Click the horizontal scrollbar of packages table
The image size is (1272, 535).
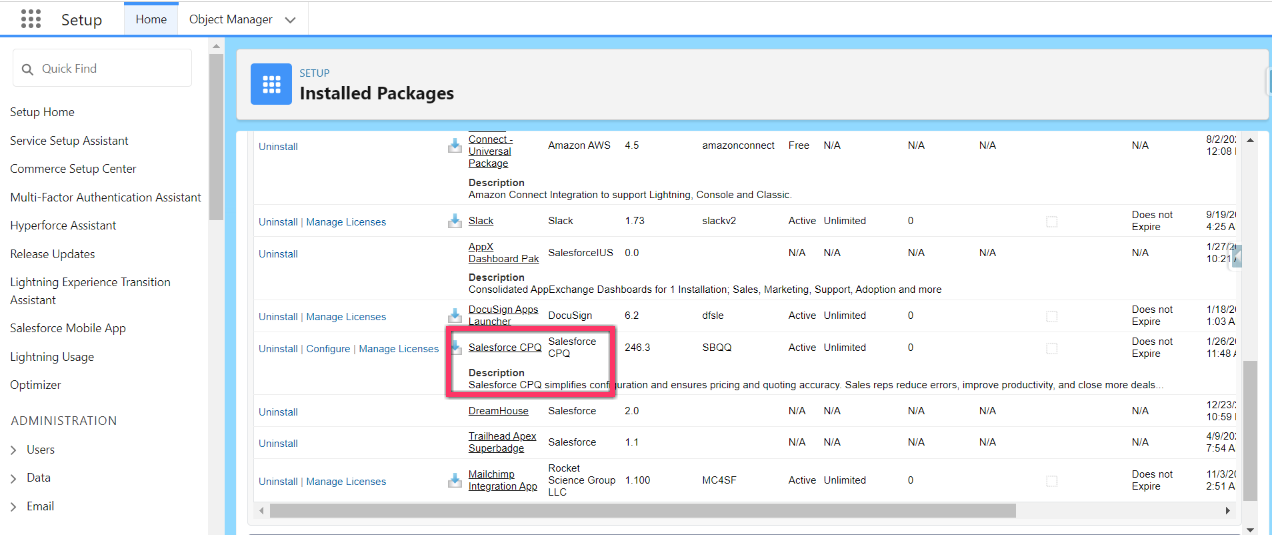pyautogui.click(x=642, y=511)
